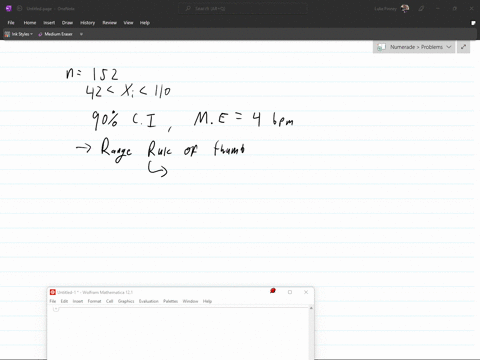Screen dimensions: 480x360
Task: Click the OneNote app icon in title bar
Action: click(9, 8)
